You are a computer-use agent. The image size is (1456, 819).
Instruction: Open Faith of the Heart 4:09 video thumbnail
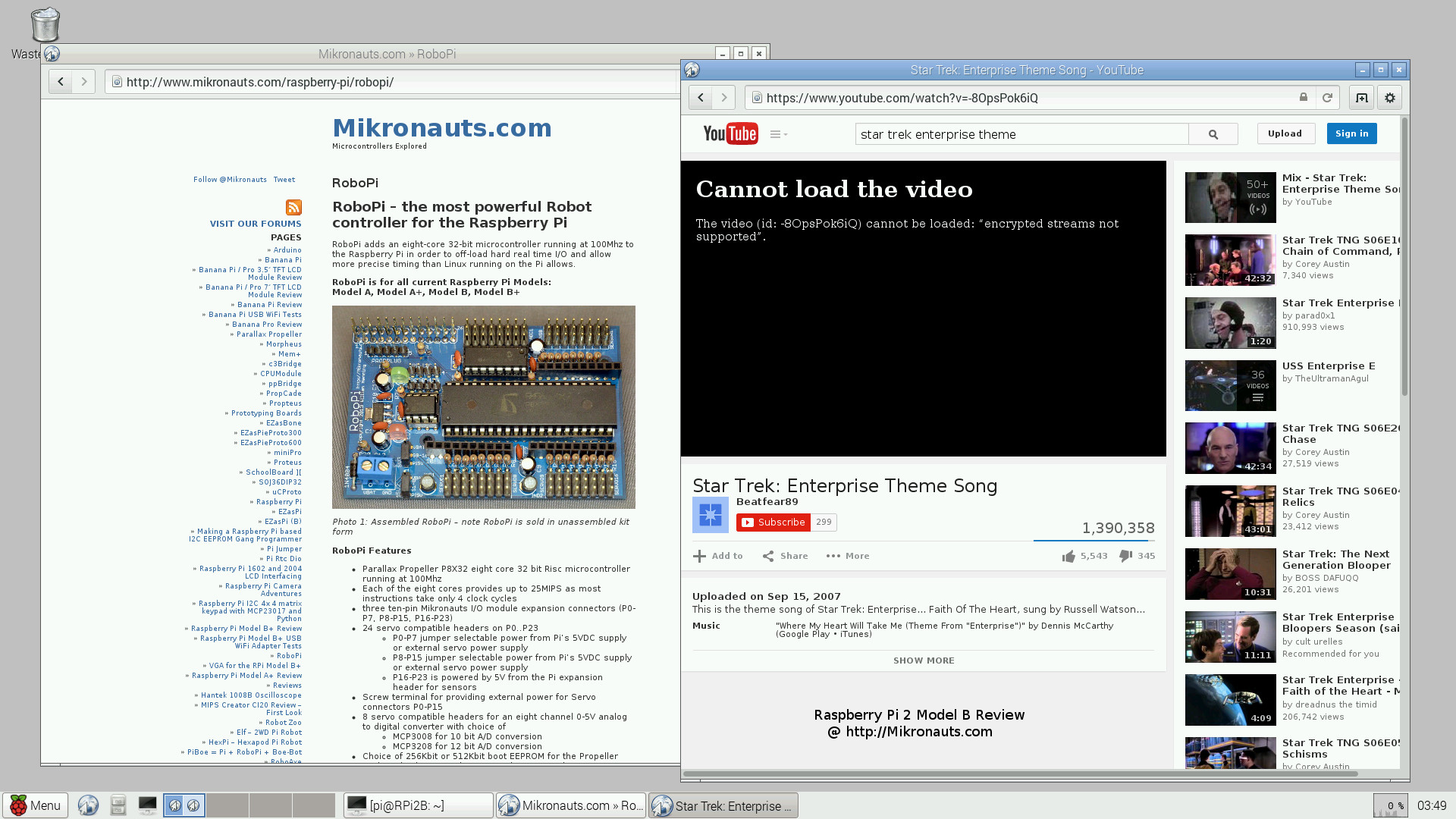pyautogui.click(x=1230, y=700)
